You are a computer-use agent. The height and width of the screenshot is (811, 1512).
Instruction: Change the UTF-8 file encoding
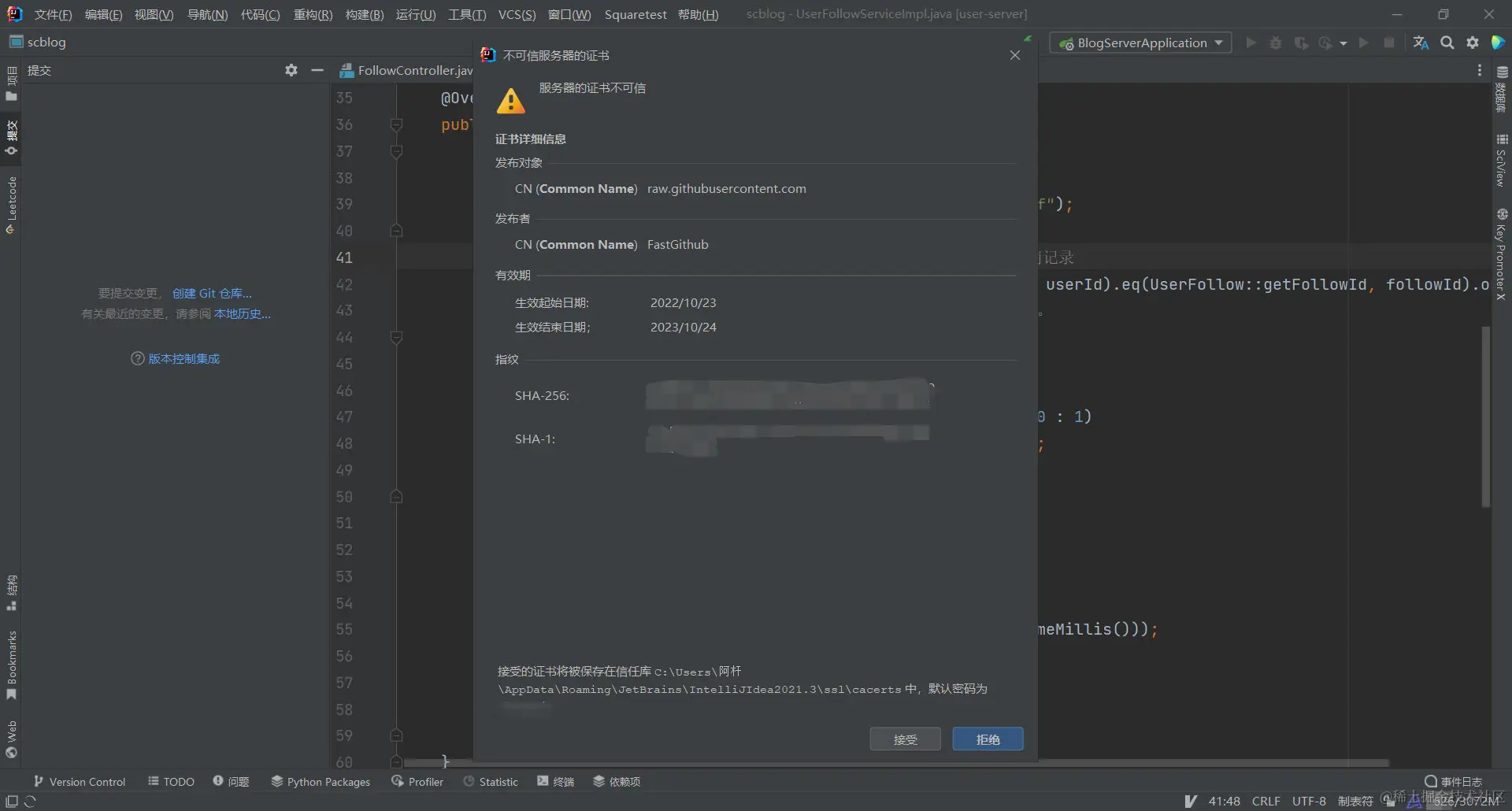tap(1309, 801)
